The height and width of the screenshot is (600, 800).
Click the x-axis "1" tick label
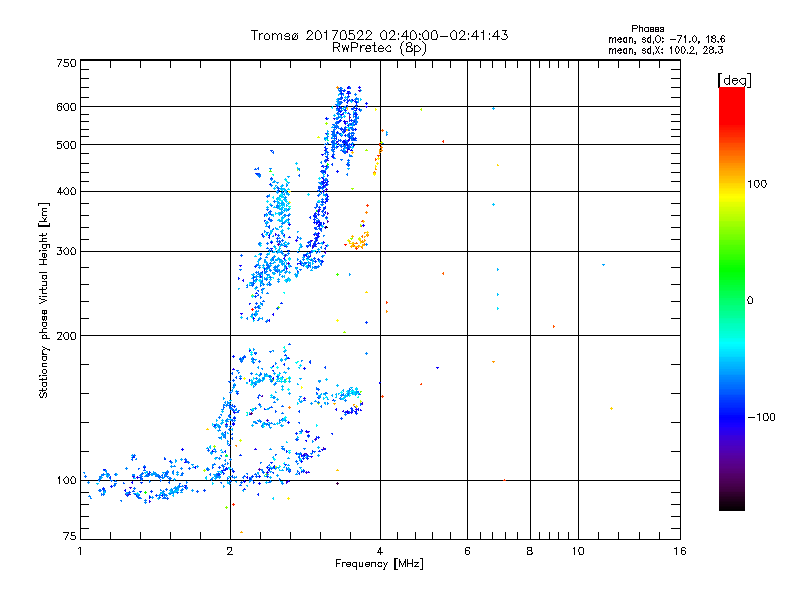click(80, 551)
